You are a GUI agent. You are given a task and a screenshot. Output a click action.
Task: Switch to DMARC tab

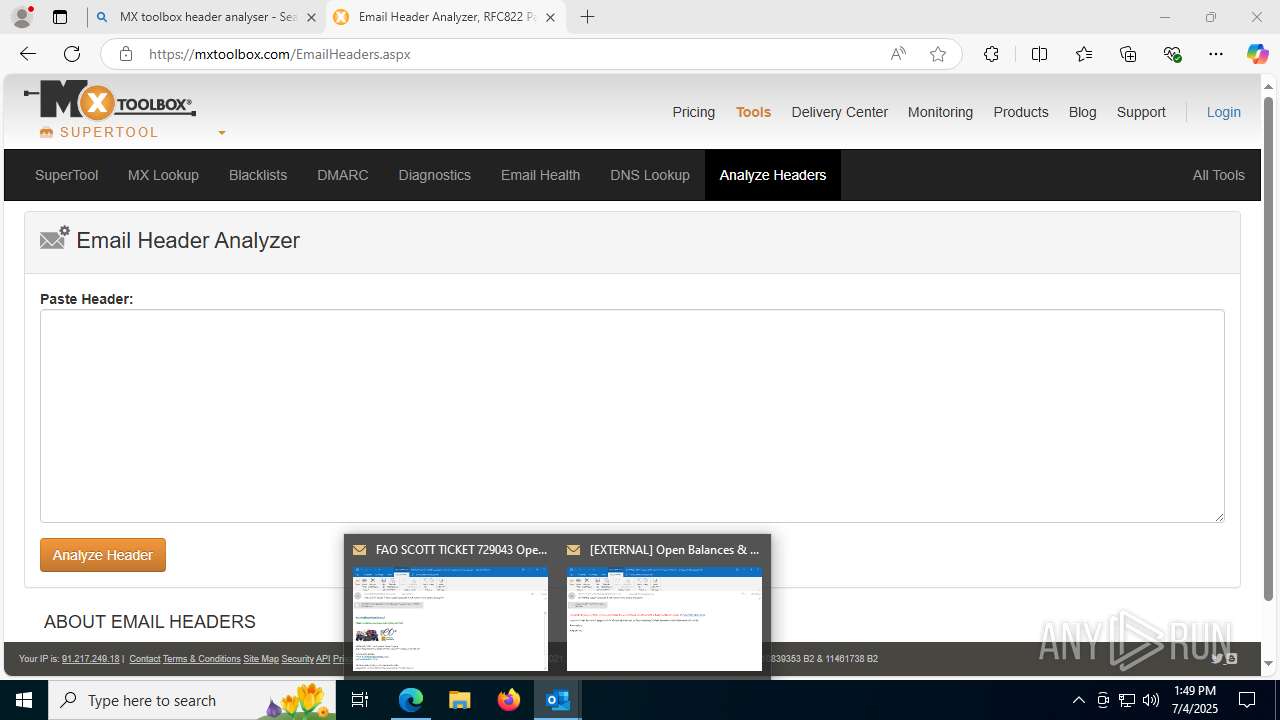[343, 175]
